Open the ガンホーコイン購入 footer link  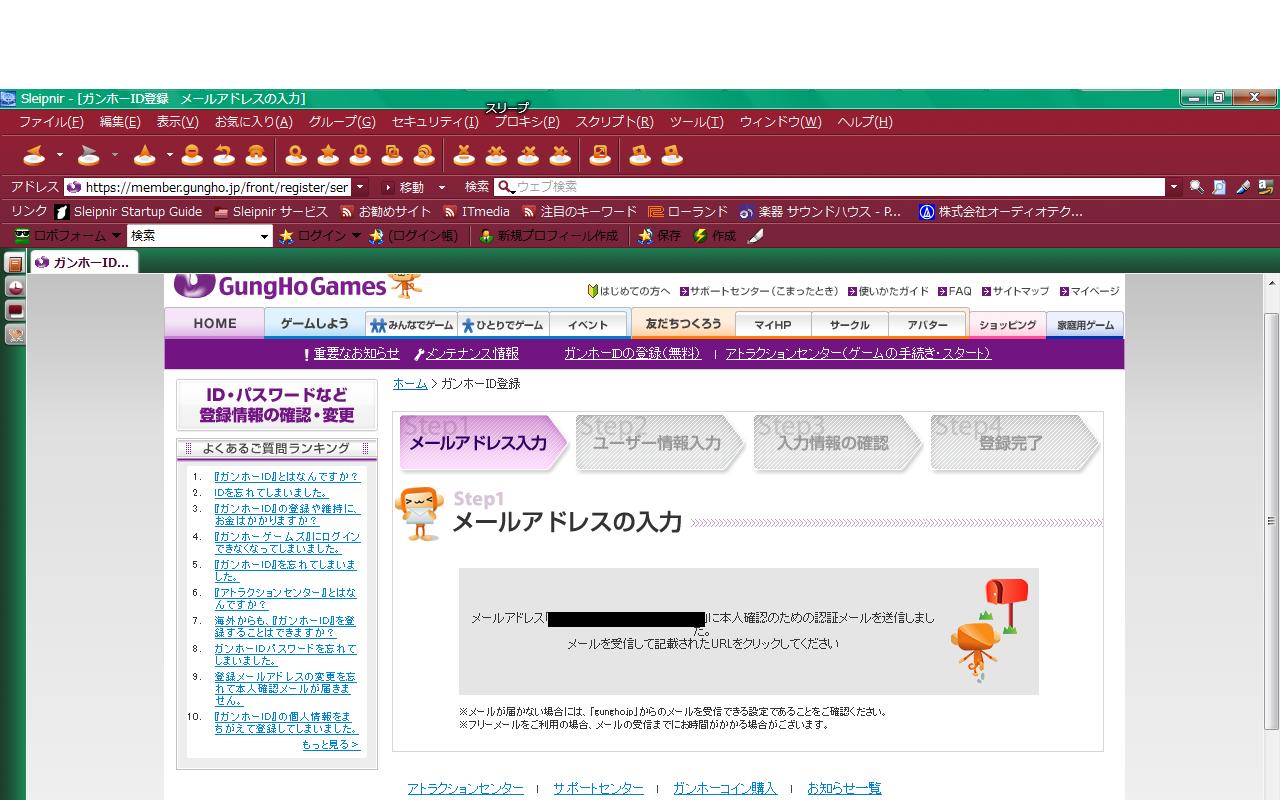[725, 789]
